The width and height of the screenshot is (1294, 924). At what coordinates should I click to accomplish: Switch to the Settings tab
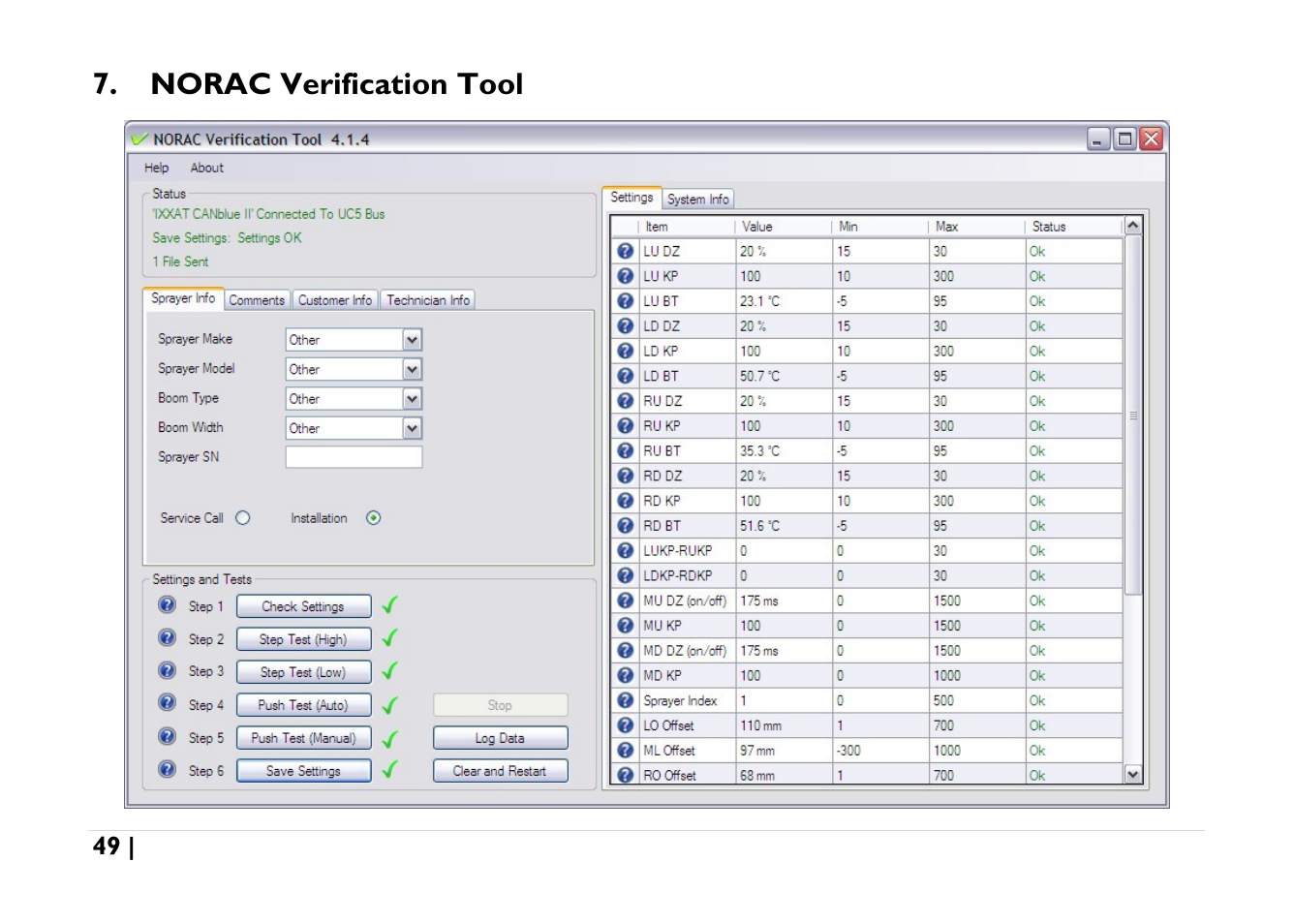pyautogui.click(x=632, y=198)
